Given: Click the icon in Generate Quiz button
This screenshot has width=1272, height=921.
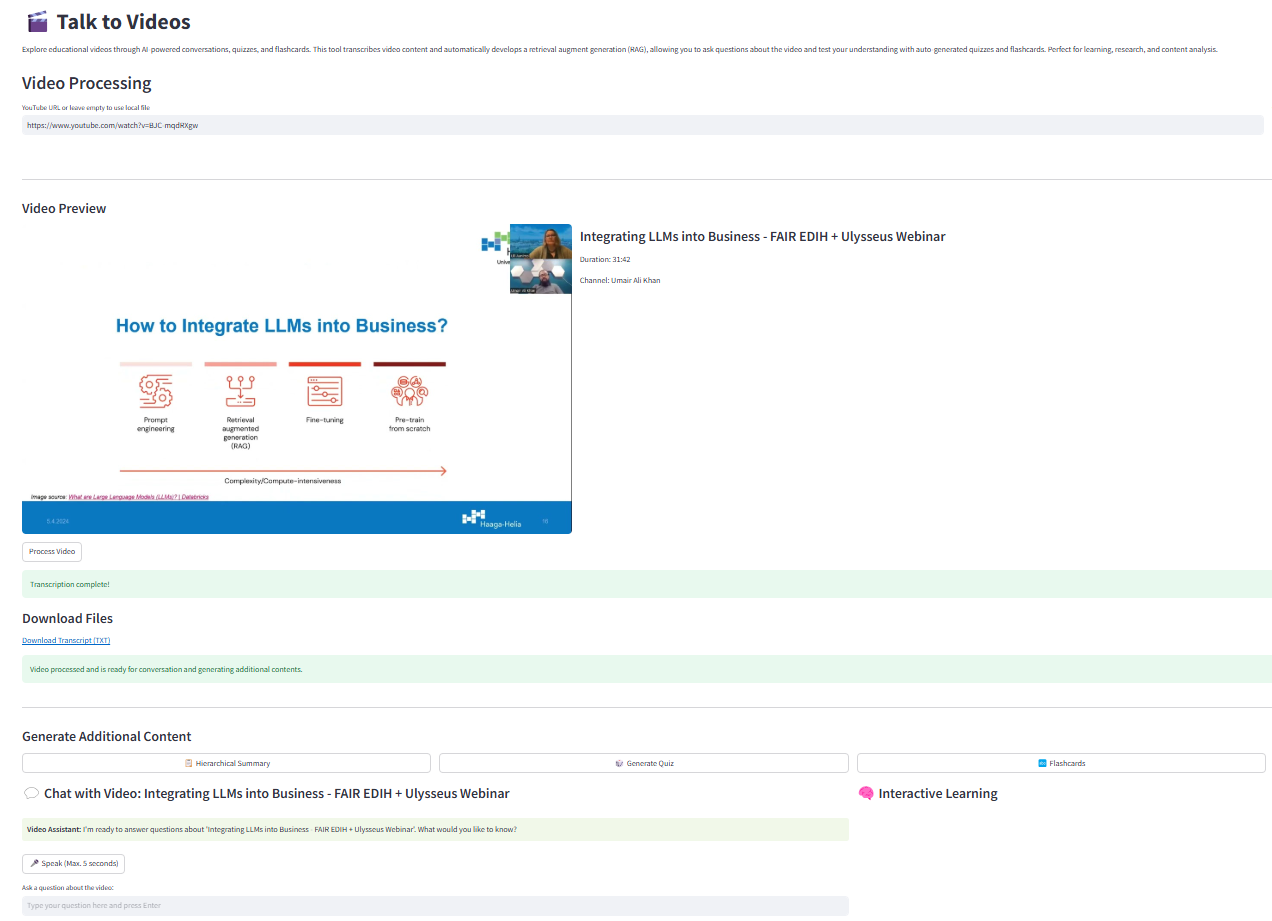Looking at the screenshot, I should point(619,763).
